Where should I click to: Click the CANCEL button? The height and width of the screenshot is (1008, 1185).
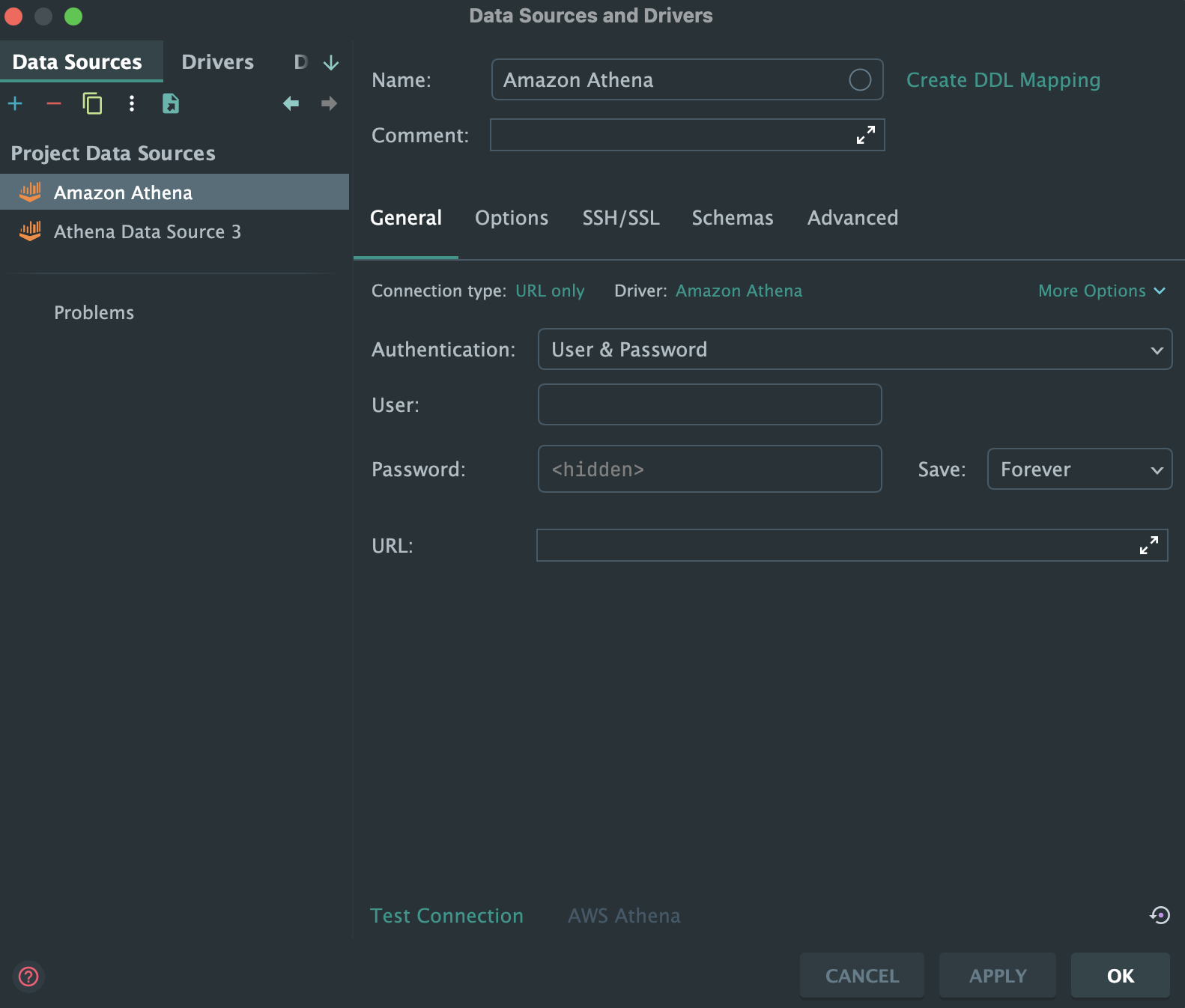(862, 975)
